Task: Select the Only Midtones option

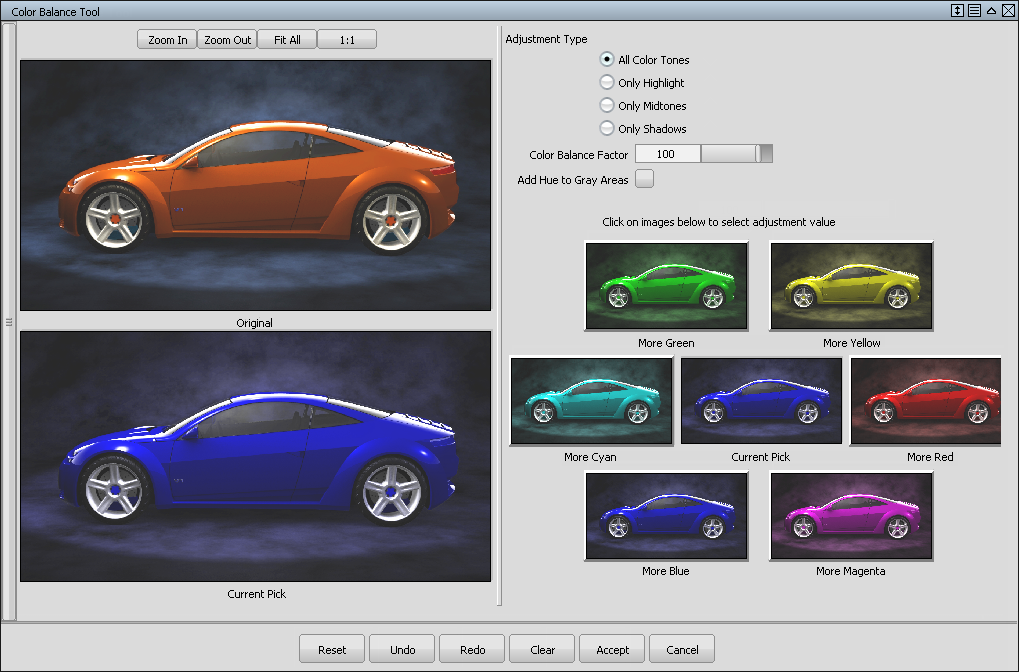Action: pos(607,106)
